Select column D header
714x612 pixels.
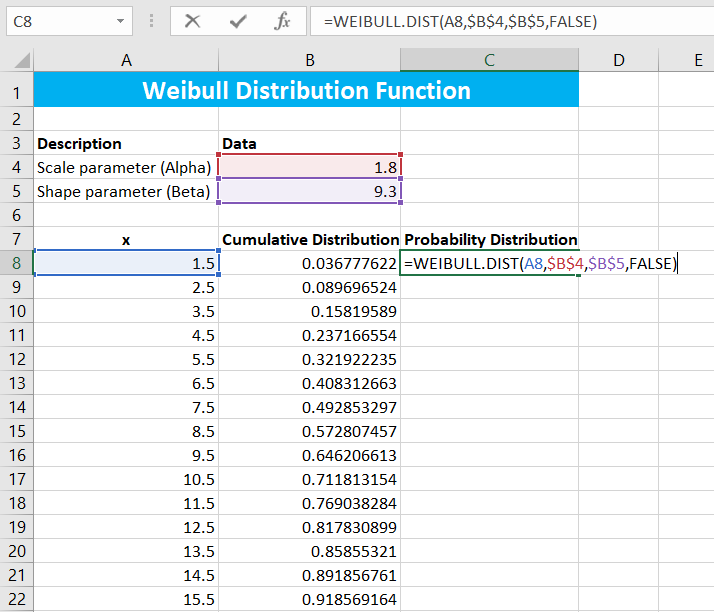coord(618,61)
